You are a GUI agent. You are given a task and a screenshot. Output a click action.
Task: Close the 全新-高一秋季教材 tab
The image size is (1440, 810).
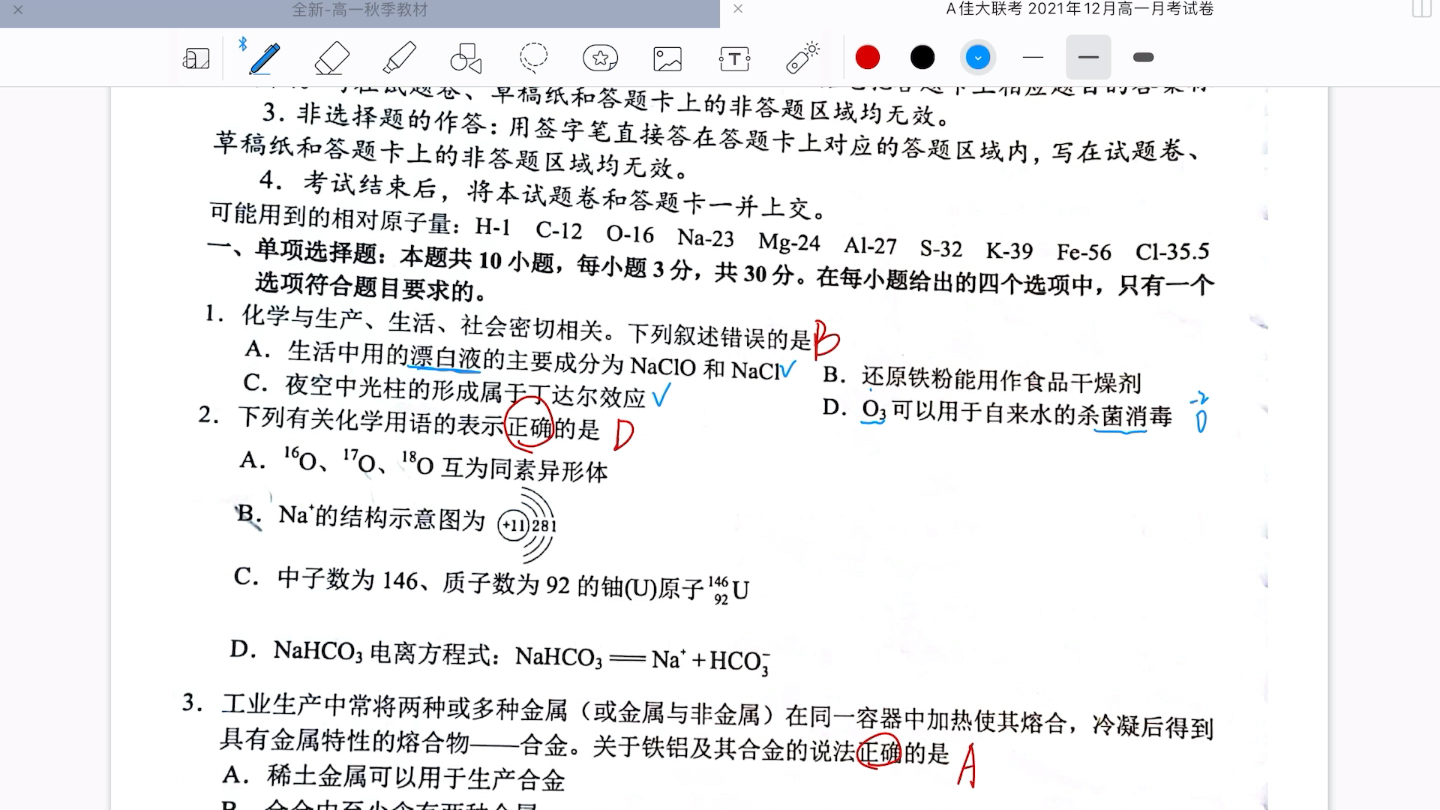point(17,10)
